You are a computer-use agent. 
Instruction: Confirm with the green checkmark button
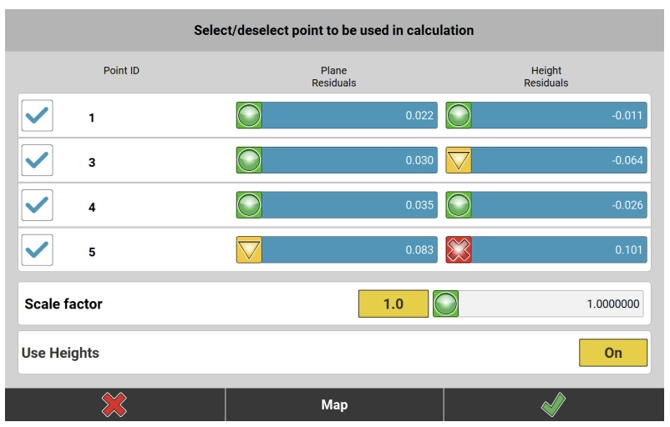pyautogui.click(x=553, y=405)
